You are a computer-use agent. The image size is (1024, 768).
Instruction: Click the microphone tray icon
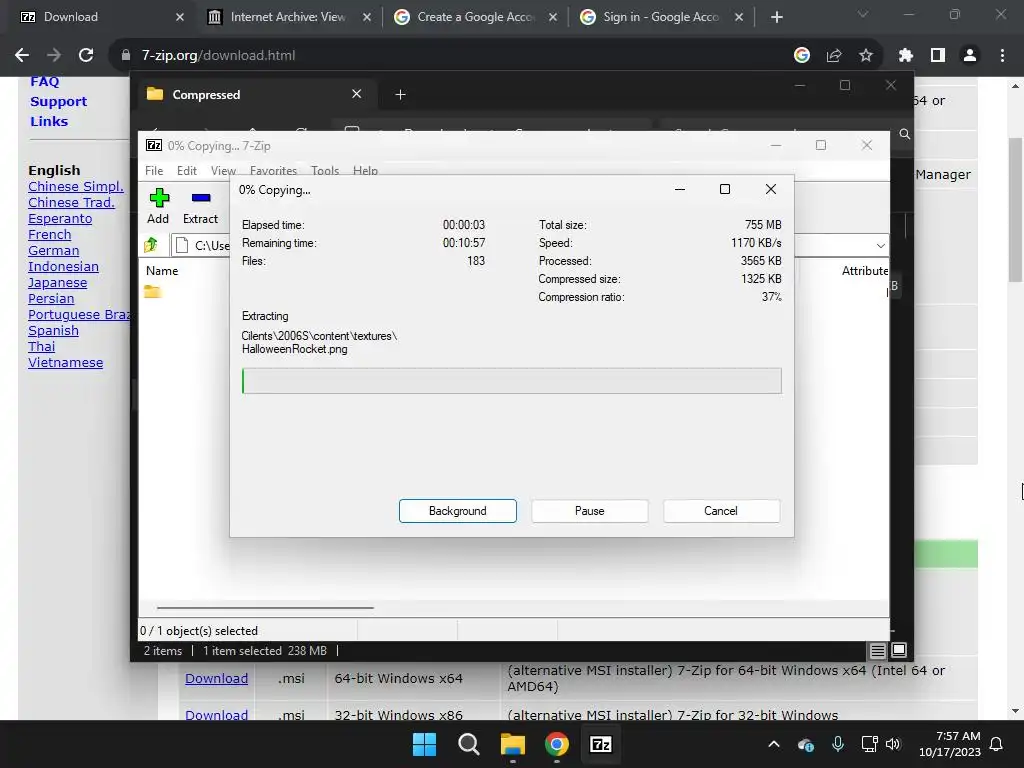point(838,744)
